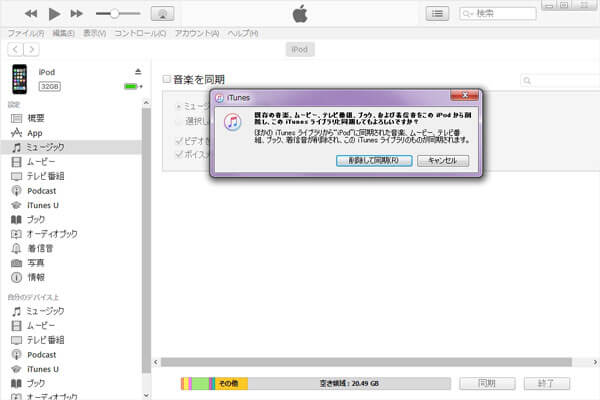Select 着信音 in the sidebar

(71, 248)
